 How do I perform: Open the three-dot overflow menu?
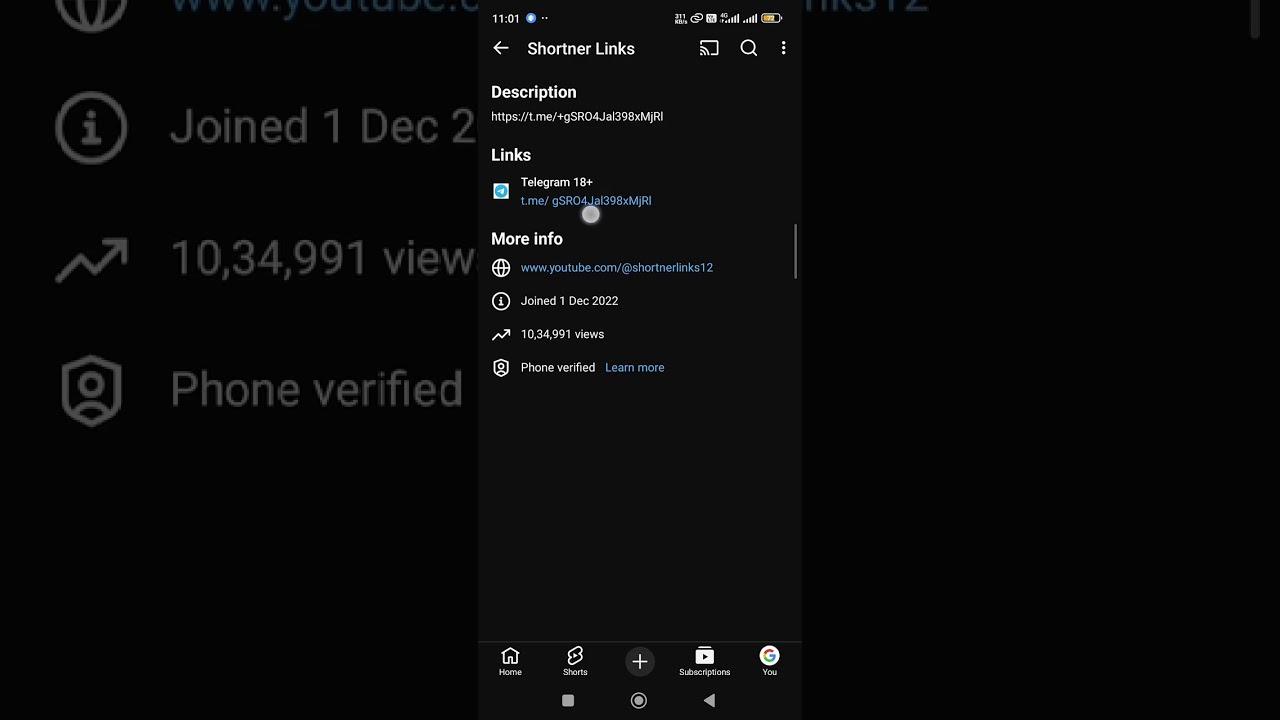pos(783,48)
